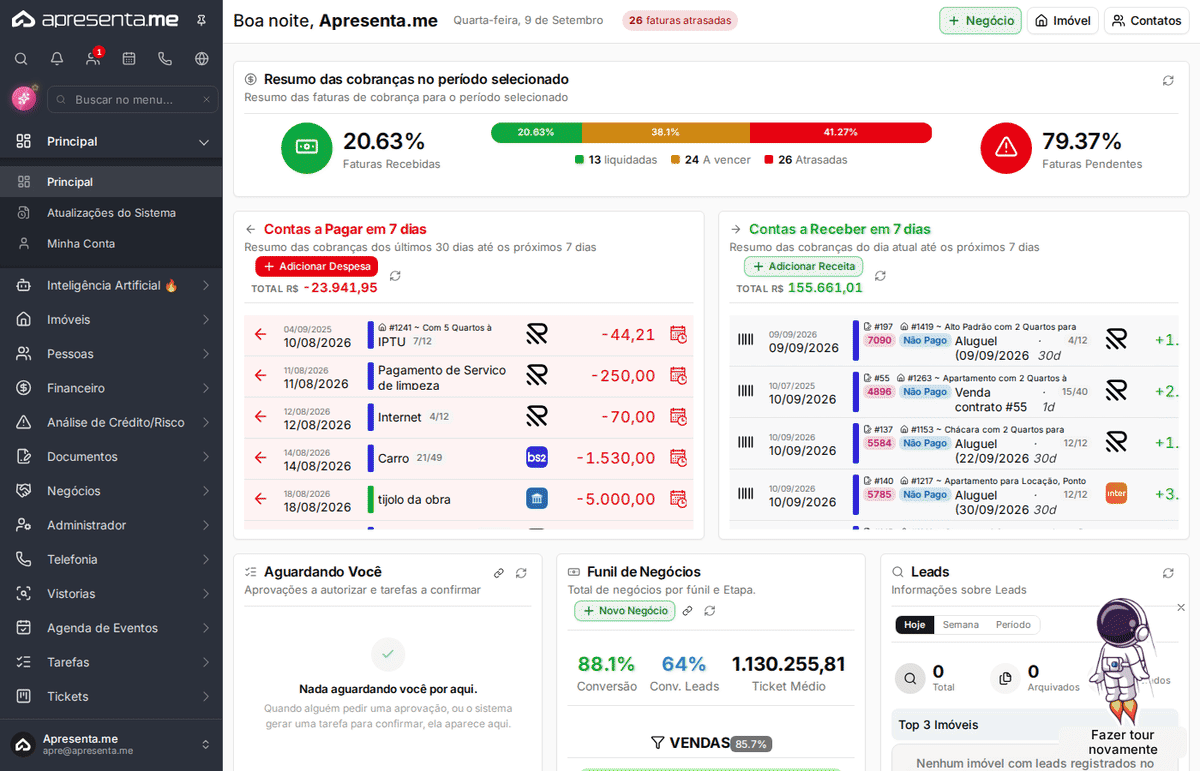Image resolution: width=1200 pixels, height=771 pixels.
Task: Click the people icon with the red badge
Action: [93, 59]
